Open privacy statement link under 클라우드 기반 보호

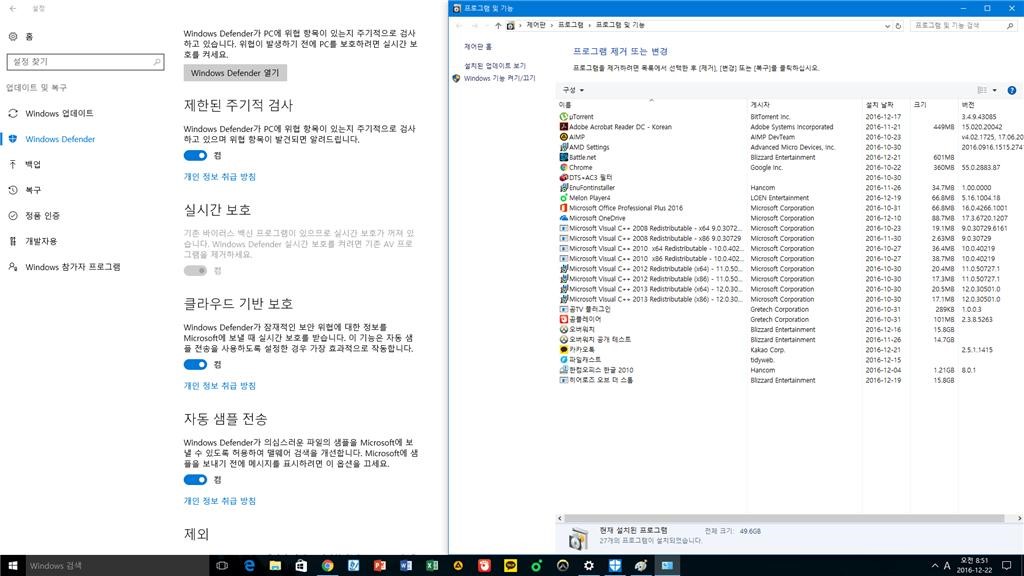[x=219, y=386]
